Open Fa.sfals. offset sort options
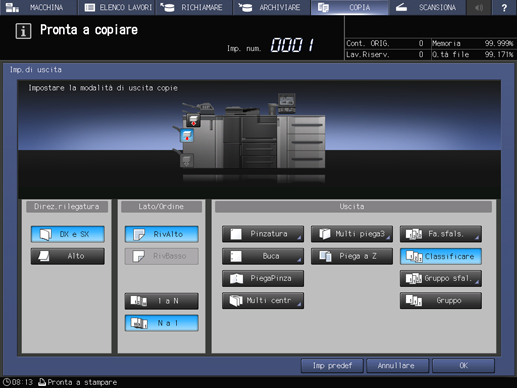Screen dimensions: 517x388 (441, 234)
